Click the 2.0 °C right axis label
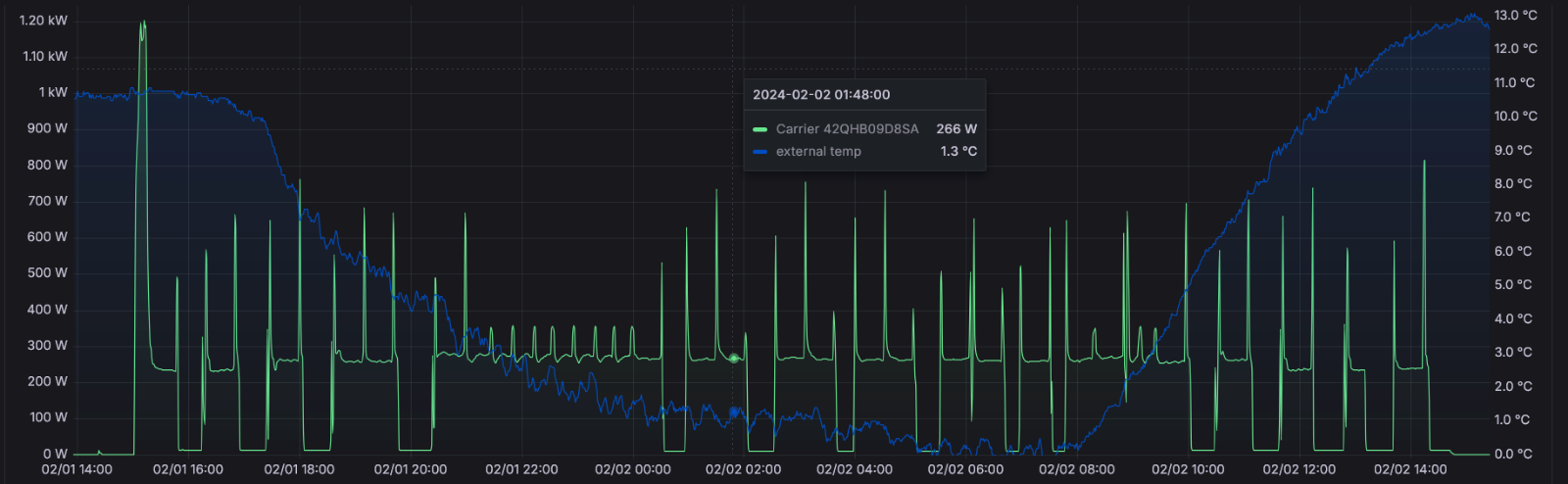 (x=1513, y=387)
